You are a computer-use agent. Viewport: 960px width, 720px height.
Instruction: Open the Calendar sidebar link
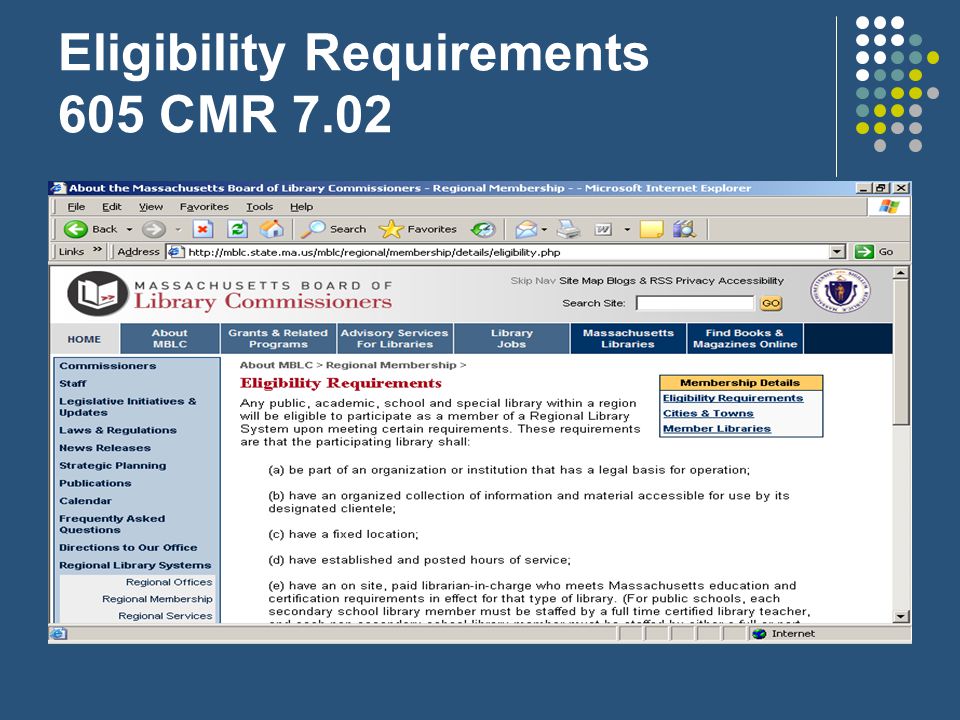[85, 501]
